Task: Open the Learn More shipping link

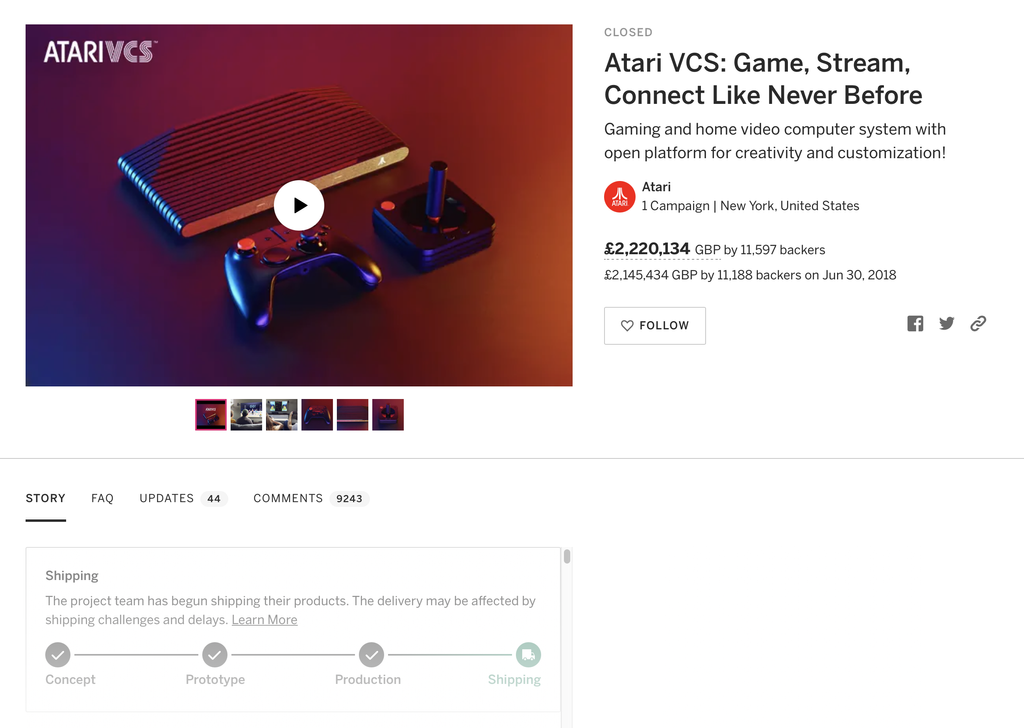Action: coord(264,620)
